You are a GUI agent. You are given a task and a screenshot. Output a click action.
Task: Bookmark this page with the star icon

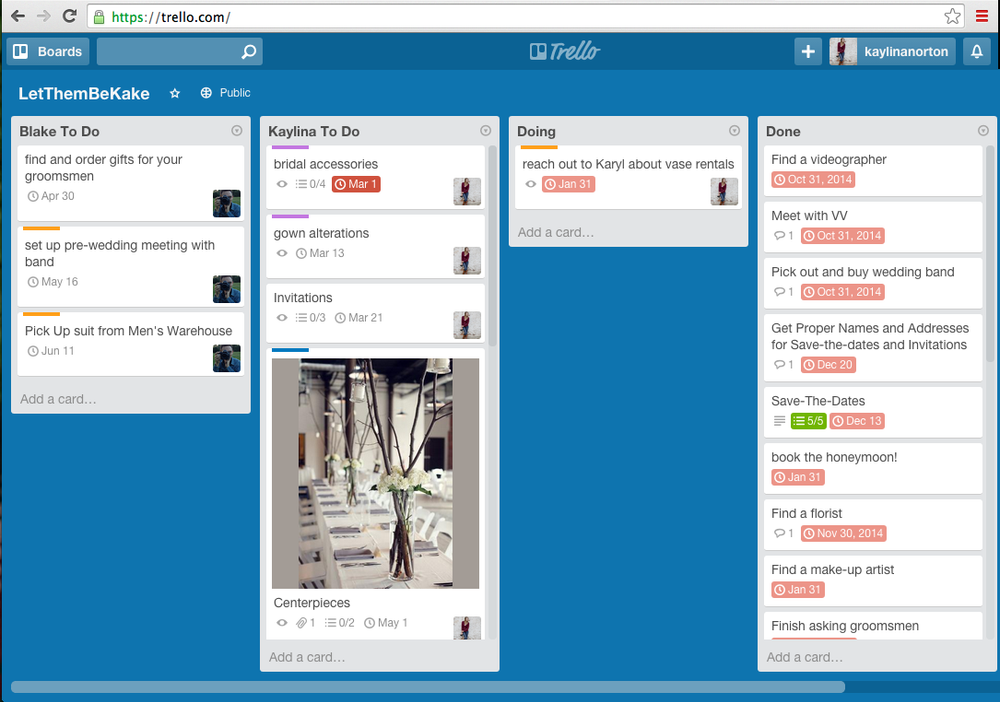(952, 17)
